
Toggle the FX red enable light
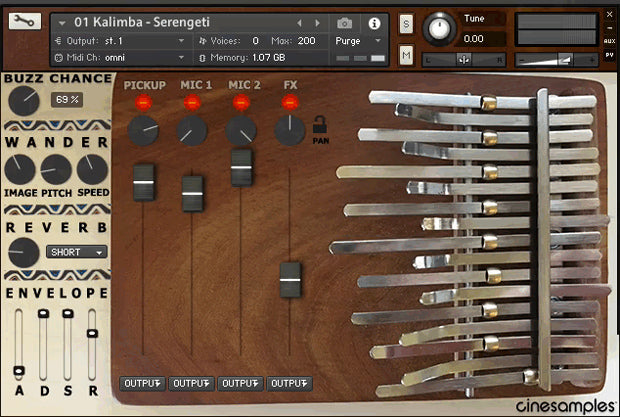(290, 102)
